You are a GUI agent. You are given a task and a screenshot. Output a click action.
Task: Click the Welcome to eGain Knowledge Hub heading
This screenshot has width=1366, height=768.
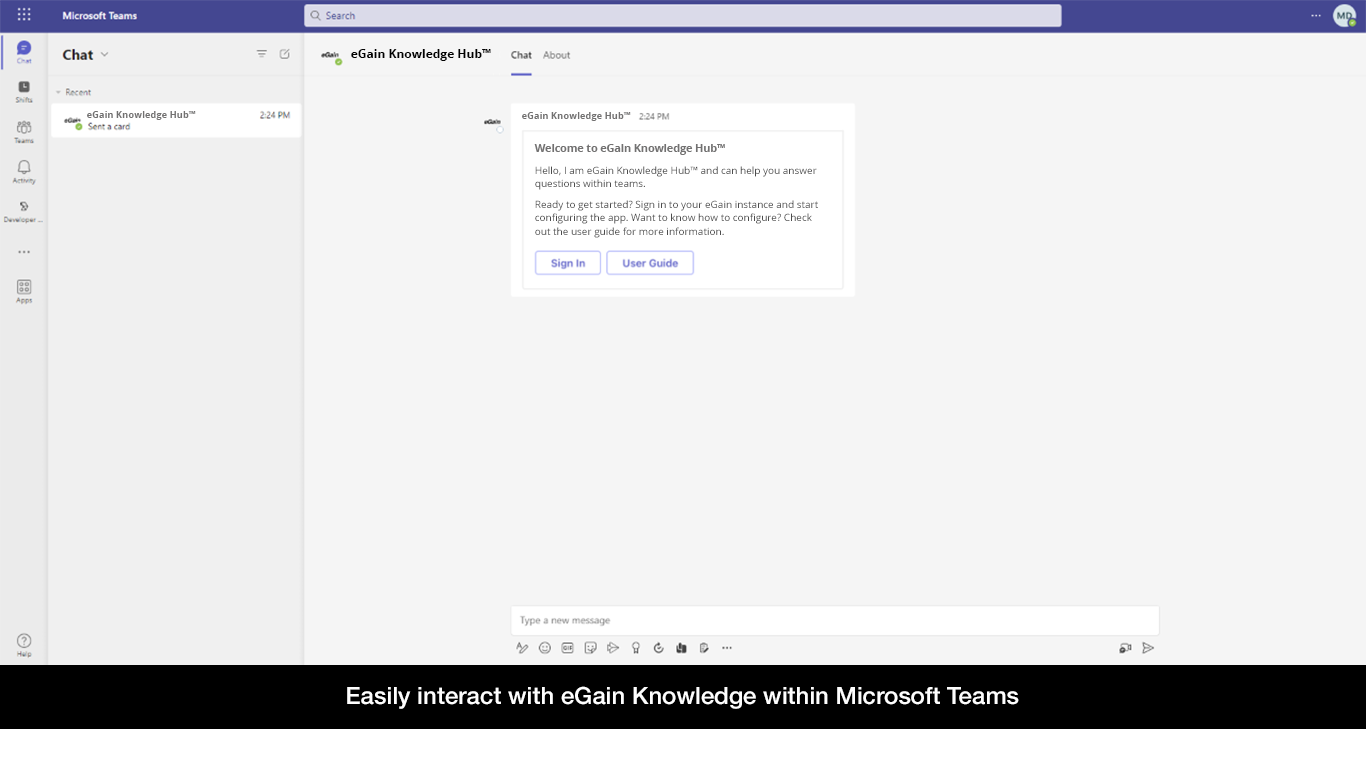pyautogui.click(x=630, y=148)
